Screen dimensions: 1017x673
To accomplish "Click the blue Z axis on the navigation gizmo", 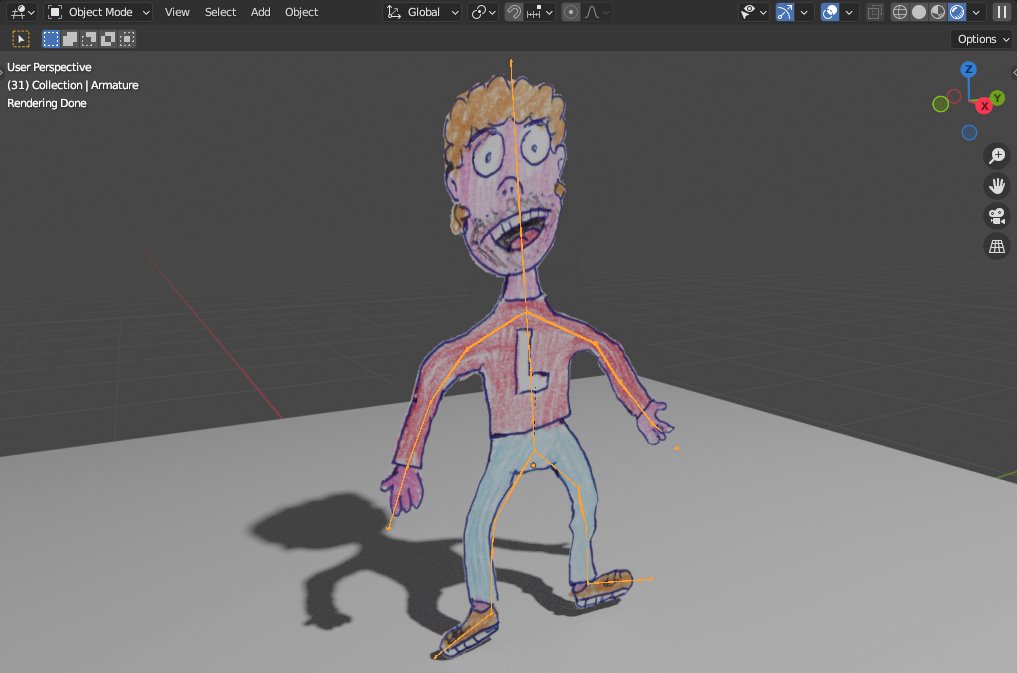I will click(968, 69).
